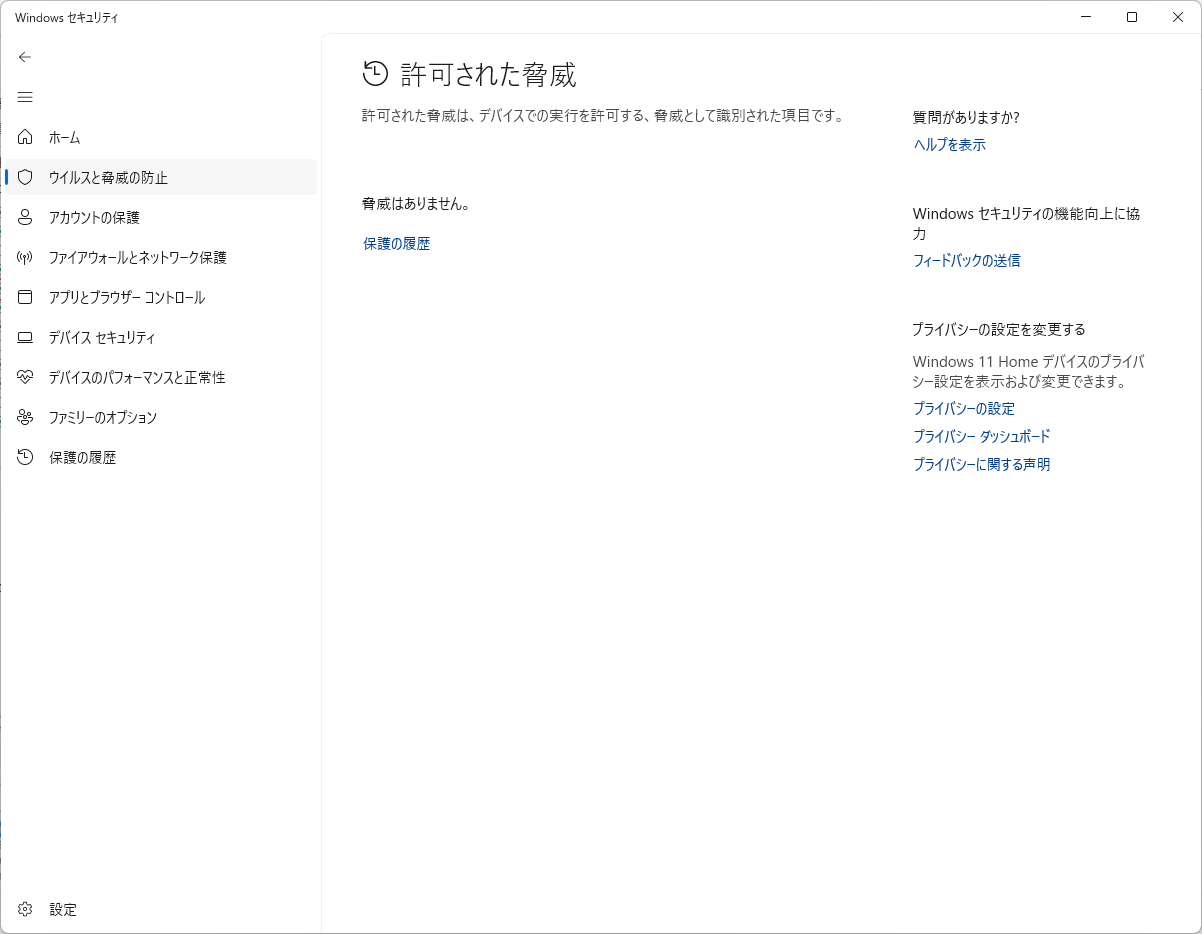1202x934 pixels.
Task: Click the フィードバックの送信 link
Action: coord(966,260)
